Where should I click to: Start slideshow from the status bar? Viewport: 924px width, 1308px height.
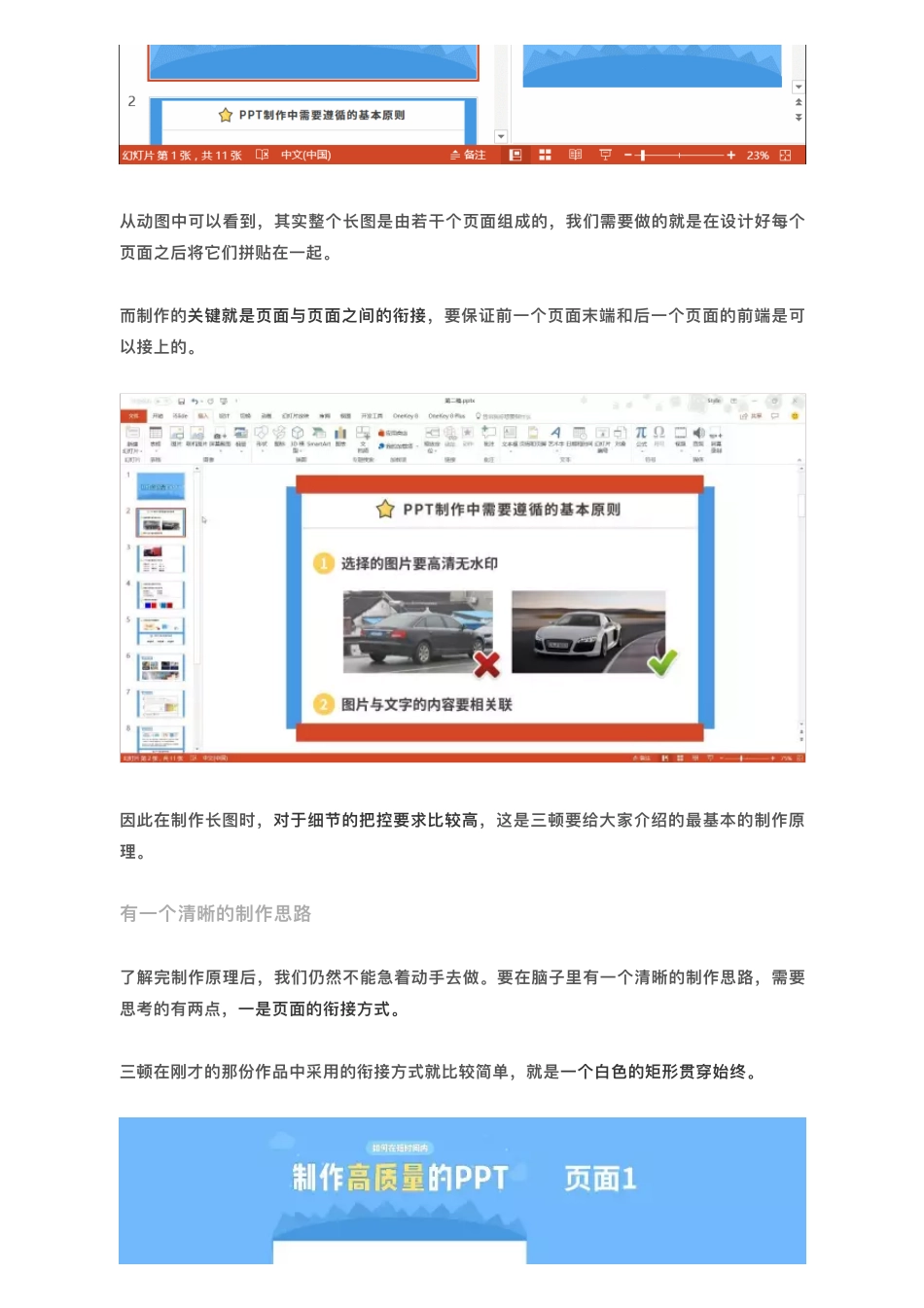click(x=604, y=154)
